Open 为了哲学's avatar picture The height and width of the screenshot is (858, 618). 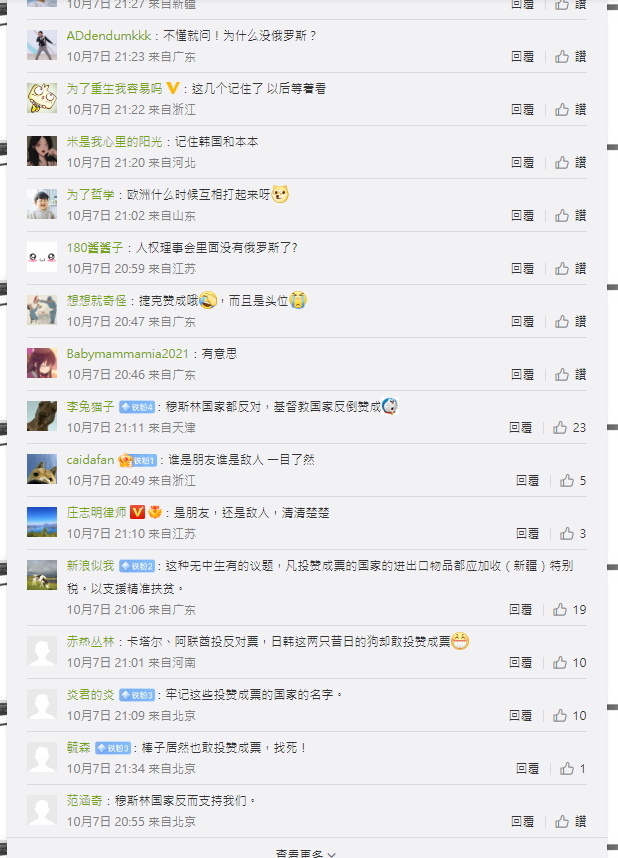42,204
